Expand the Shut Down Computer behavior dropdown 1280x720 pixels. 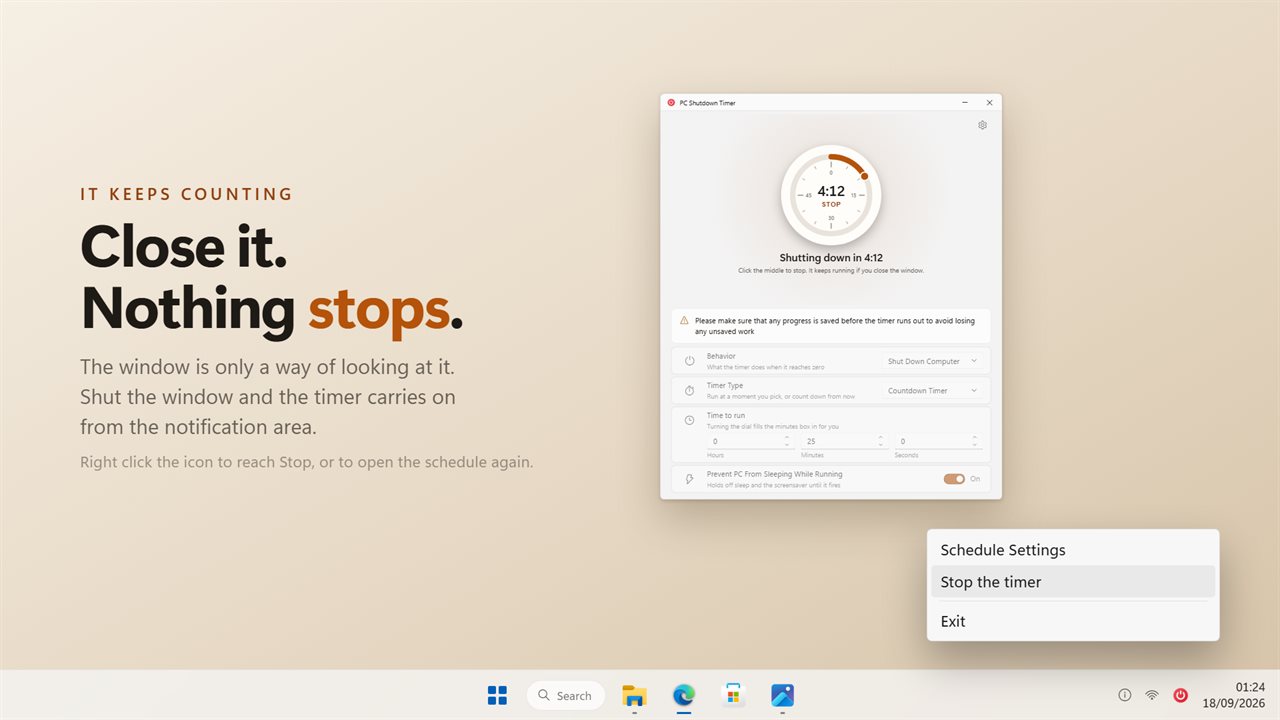(x=932, y=361)
